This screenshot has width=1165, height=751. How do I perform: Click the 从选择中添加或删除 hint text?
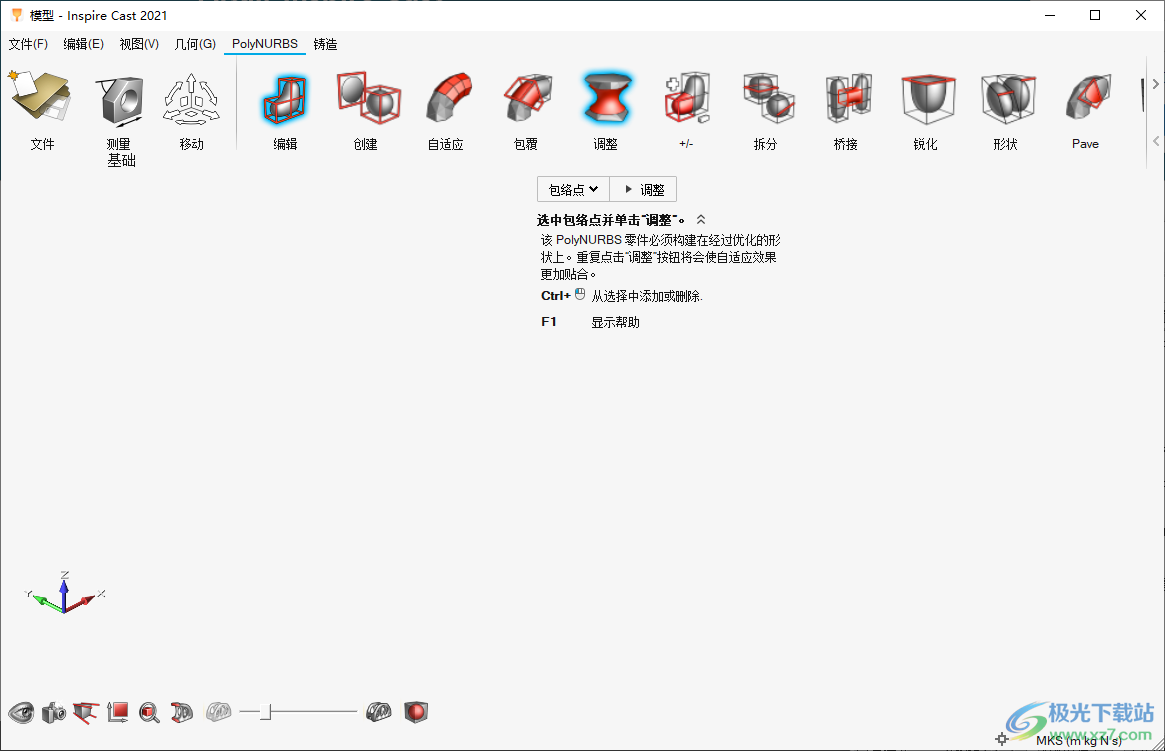646,296
